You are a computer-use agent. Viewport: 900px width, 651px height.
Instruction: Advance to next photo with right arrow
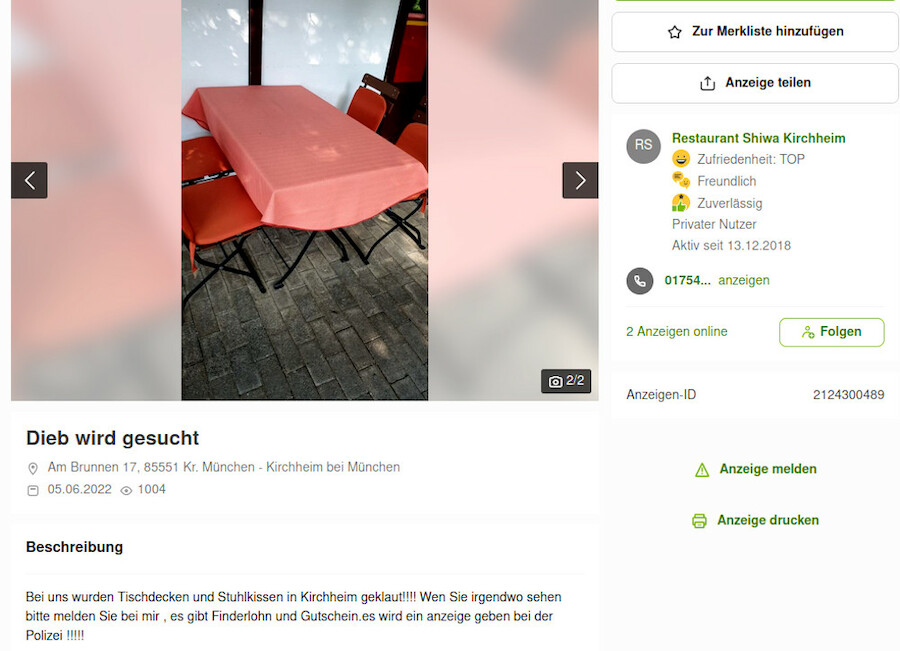[x=580, y=180]
